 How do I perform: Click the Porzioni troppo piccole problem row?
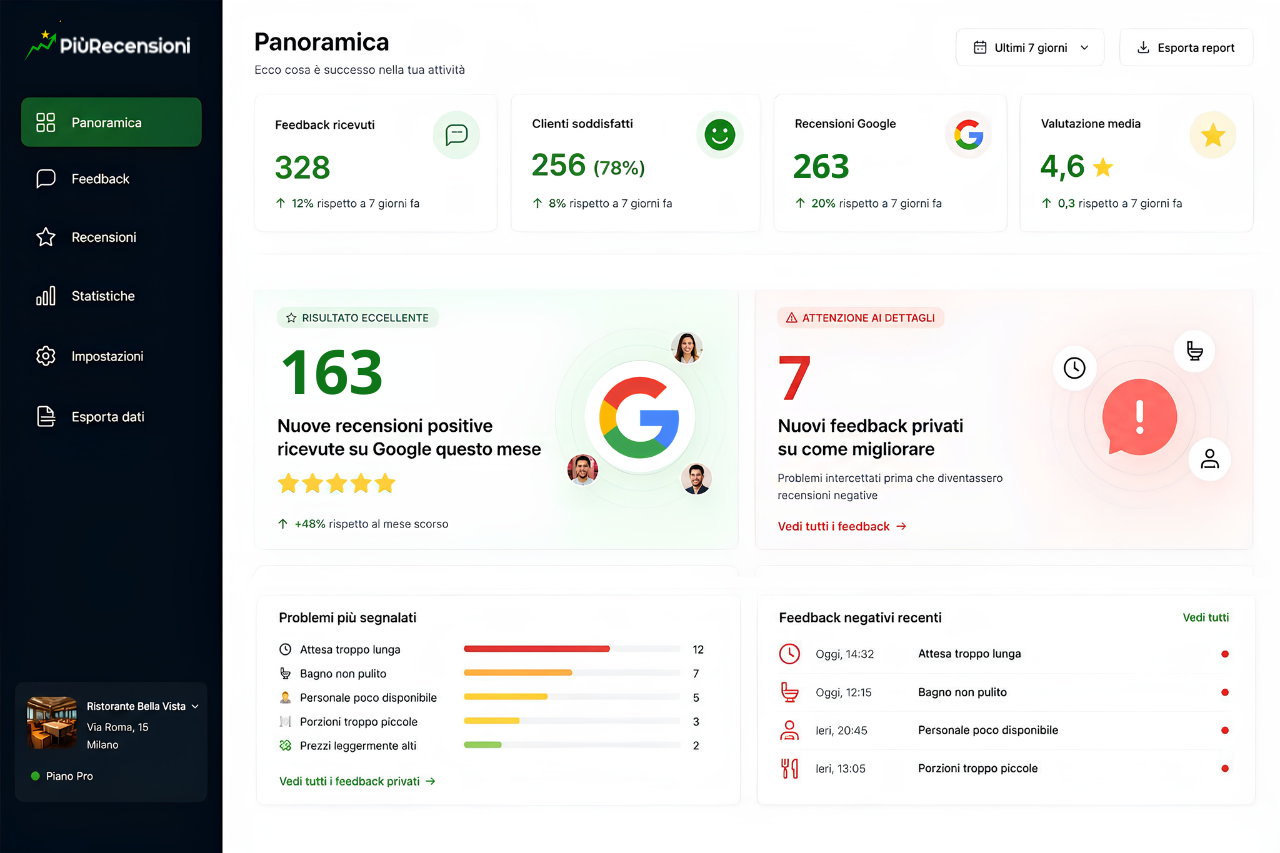tap(492, 721)
